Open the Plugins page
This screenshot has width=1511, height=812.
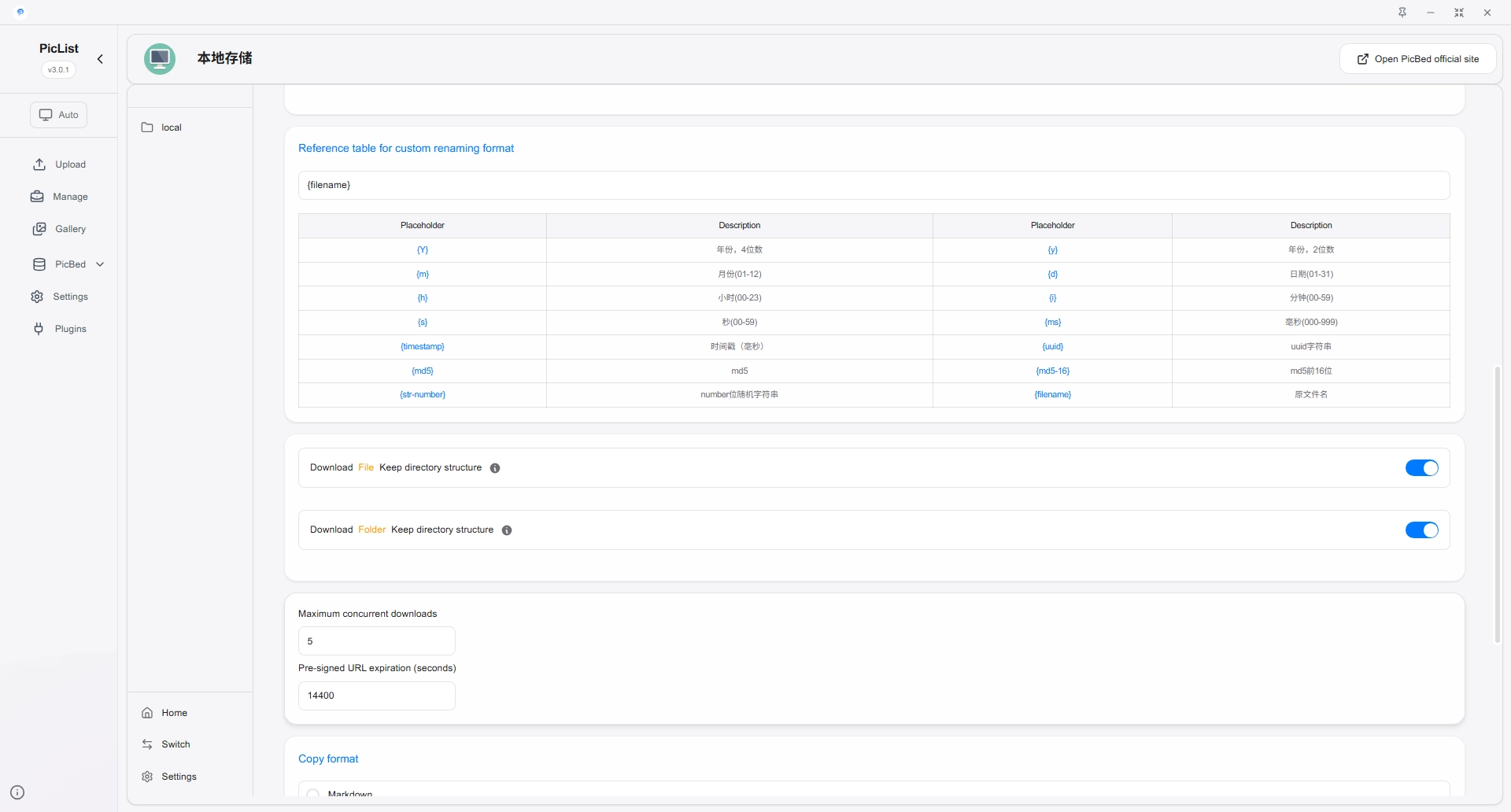pyautogui.click(x=59, y=329)
